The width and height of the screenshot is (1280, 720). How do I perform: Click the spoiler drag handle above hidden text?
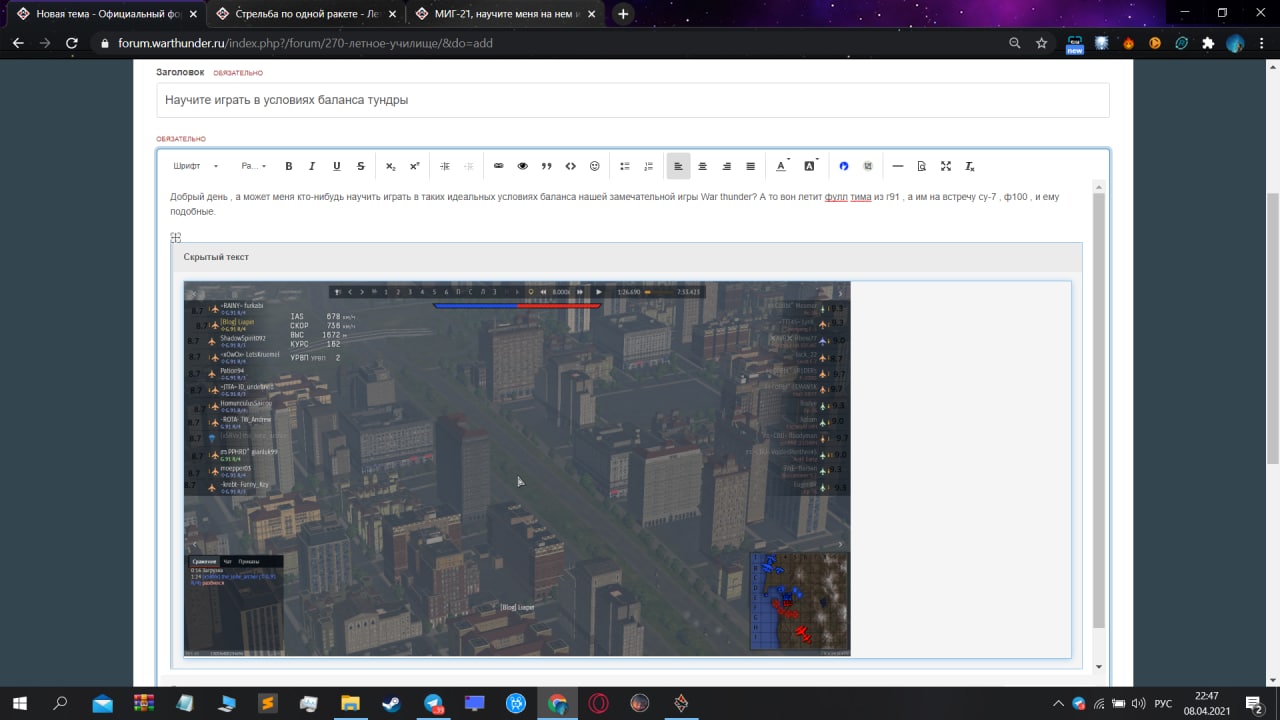coord(175,238)
